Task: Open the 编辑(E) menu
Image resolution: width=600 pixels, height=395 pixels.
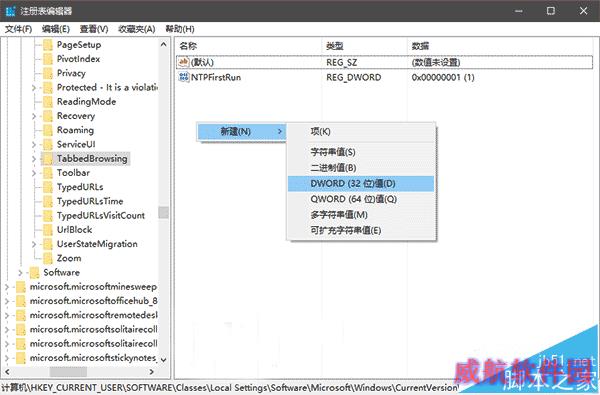Action: [x=55, y=29]
